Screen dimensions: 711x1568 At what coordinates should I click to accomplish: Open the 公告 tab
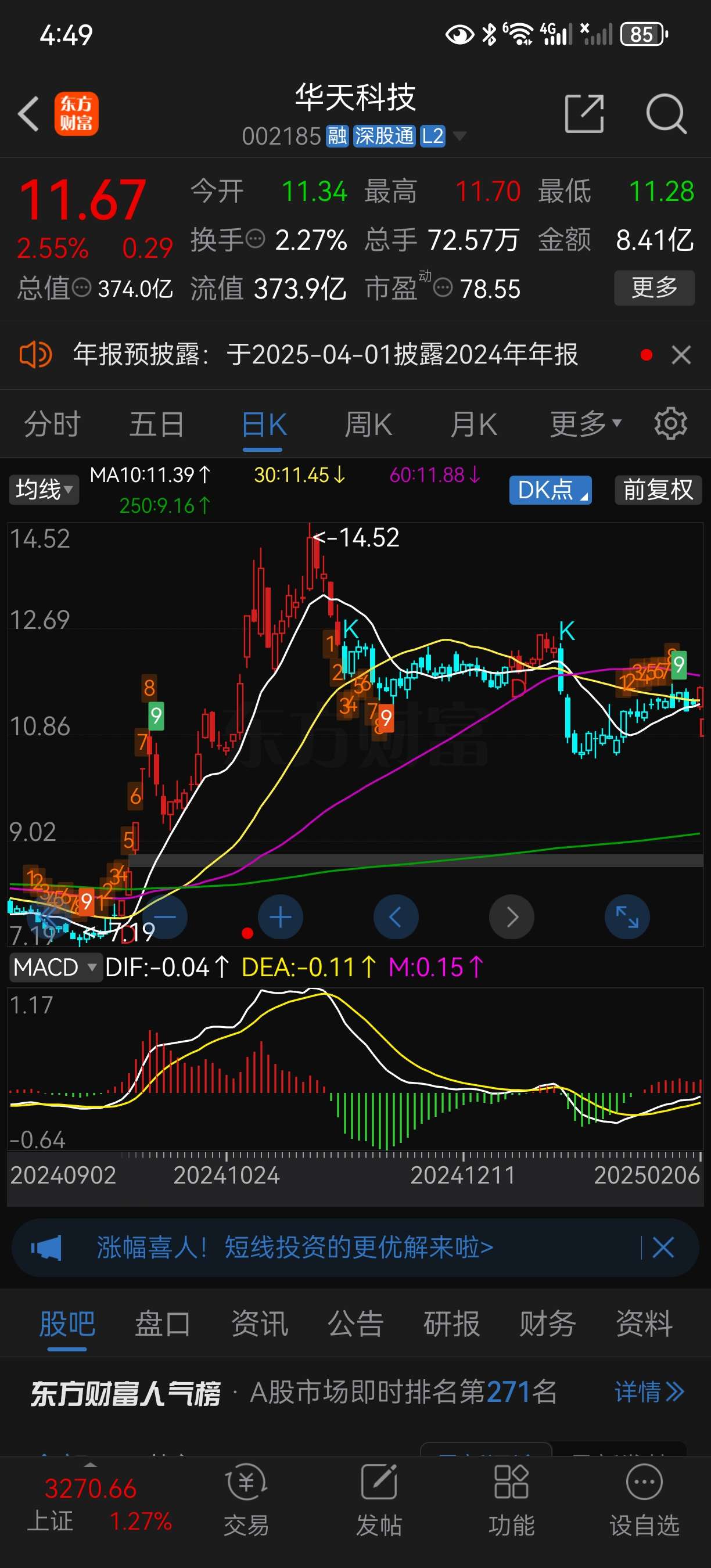[x=355, y=1324]
